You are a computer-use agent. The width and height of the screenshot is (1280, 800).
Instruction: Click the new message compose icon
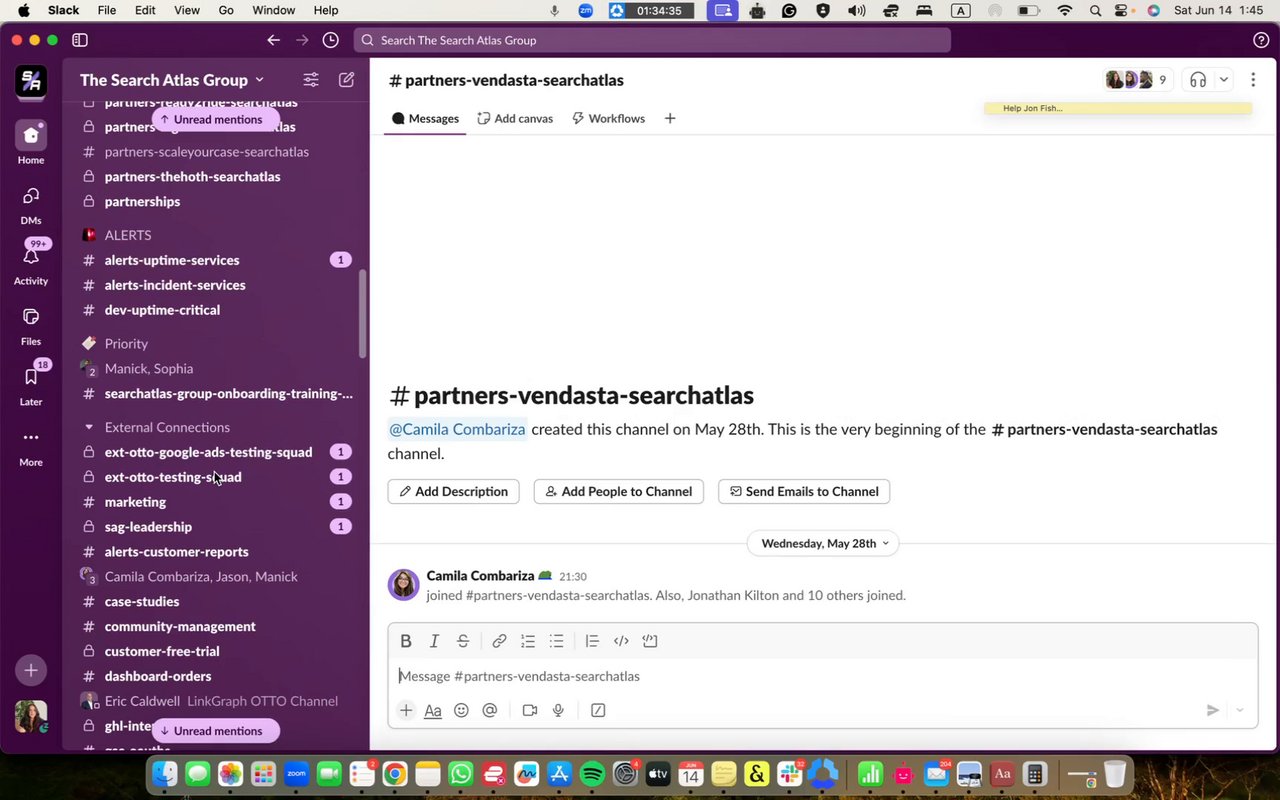pyautogui.click(x=346, y=80)
